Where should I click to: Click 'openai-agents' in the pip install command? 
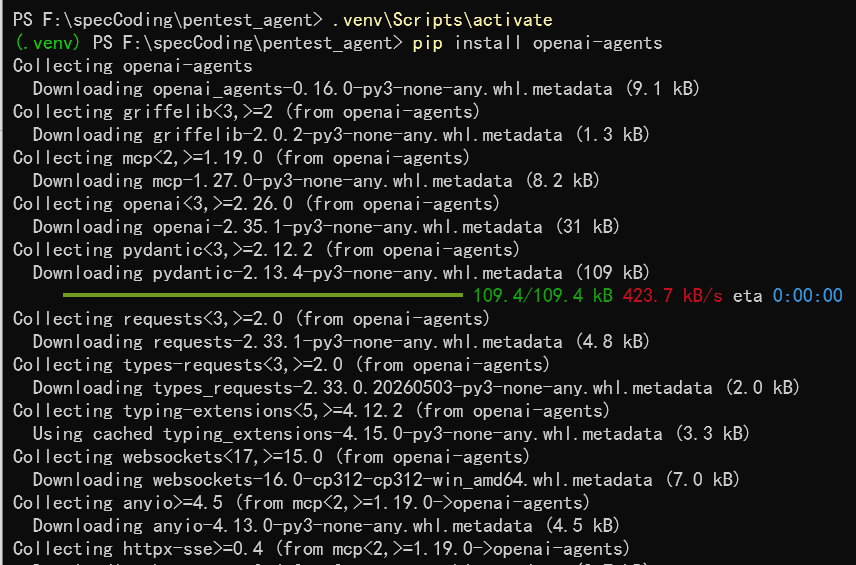[x=597, y=43]
